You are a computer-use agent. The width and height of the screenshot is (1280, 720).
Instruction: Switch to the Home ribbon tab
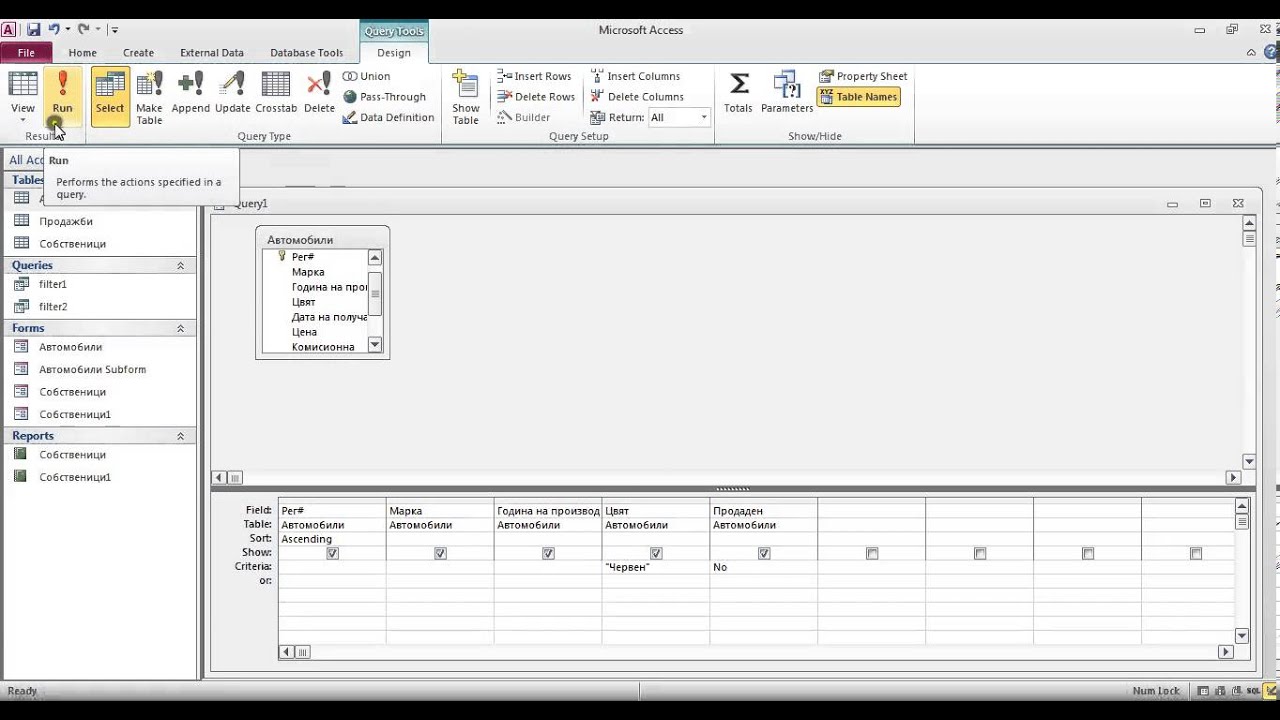click(83, 53)
